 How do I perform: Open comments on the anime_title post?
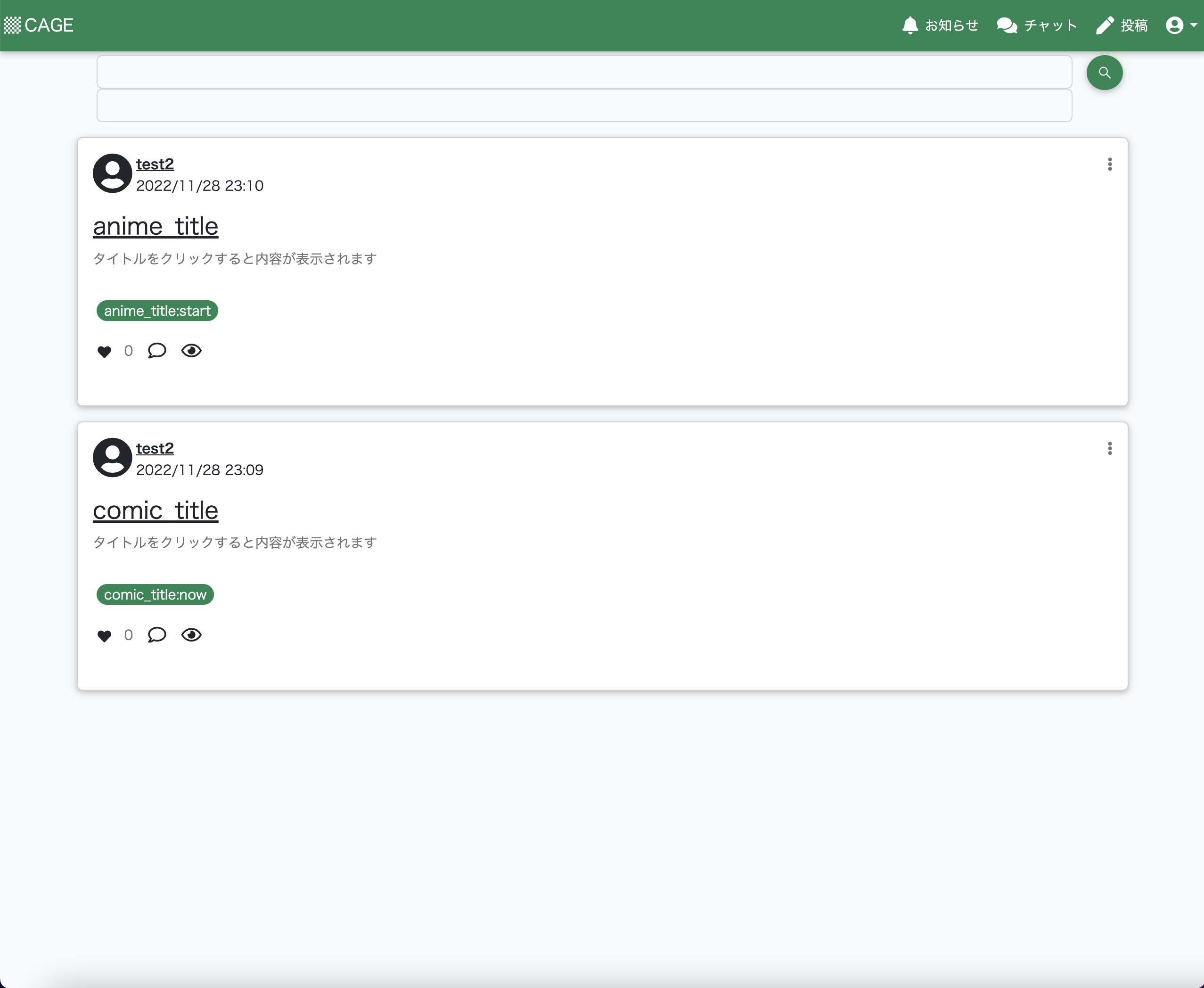coord(157,351)
